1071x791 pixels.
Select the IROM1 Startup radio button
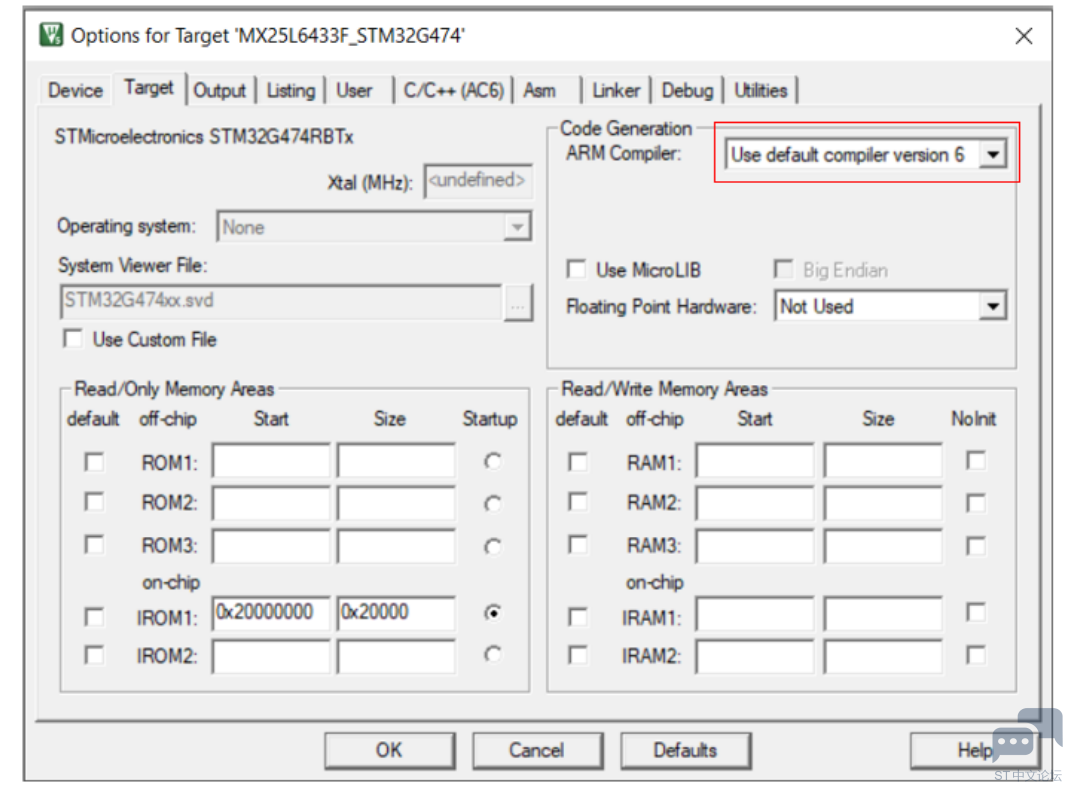pyautogui.click(x=492, y=613)
